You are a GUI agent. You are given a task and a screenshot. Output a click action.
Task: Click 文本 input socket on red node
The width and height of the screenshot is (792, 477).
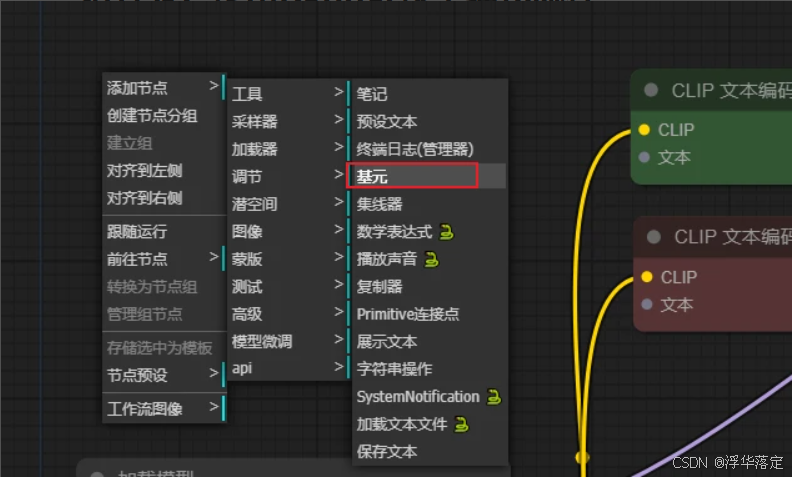click(x=647, y=304)
